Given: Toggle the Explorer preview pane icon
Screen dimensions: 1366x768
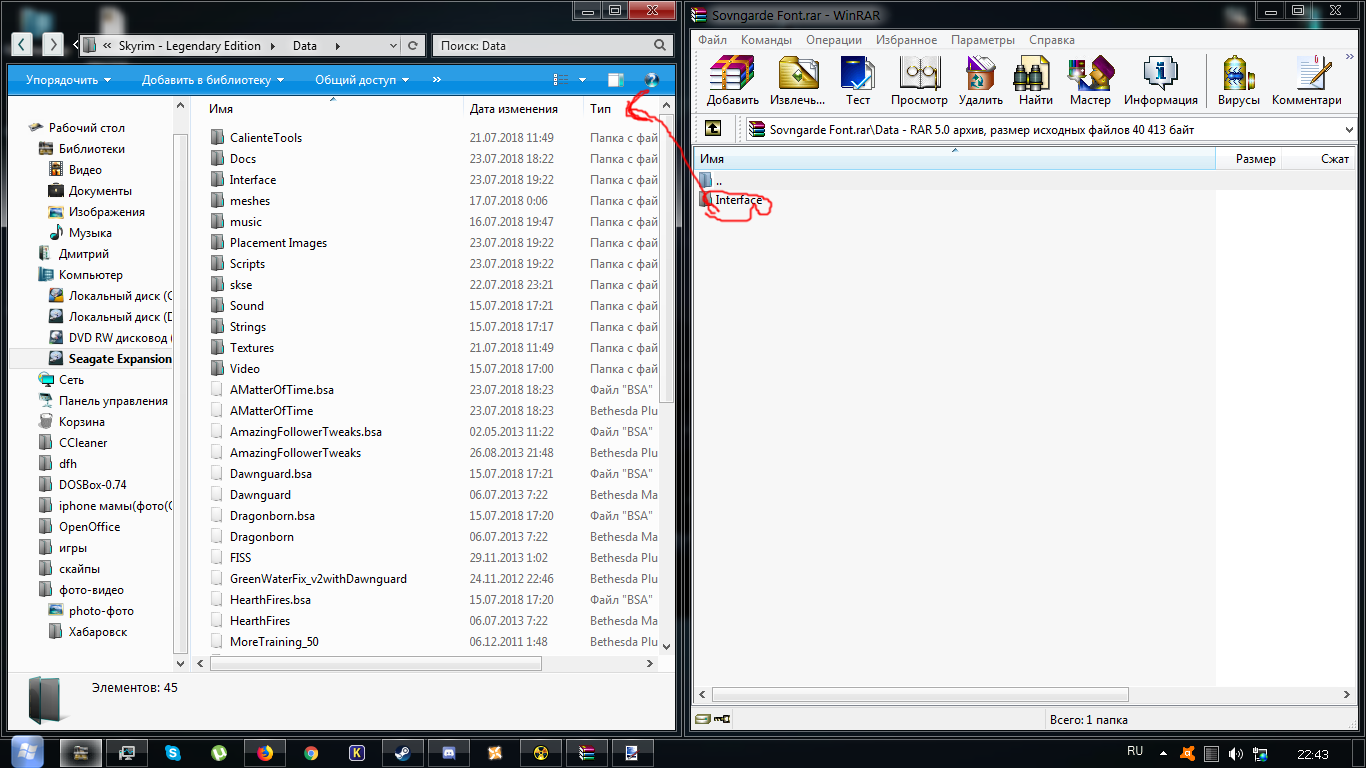Looking at the screenshot, I should 616,80.
